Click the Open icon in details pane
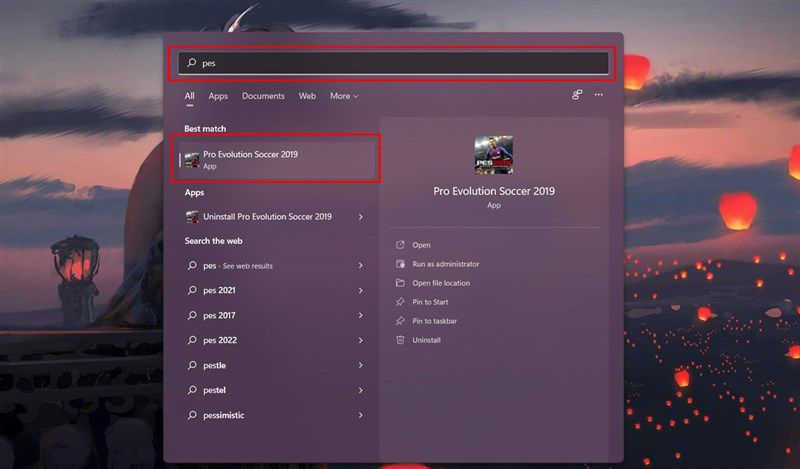The image size is (800, 469). pyautogui.click(x=401, y=245)
